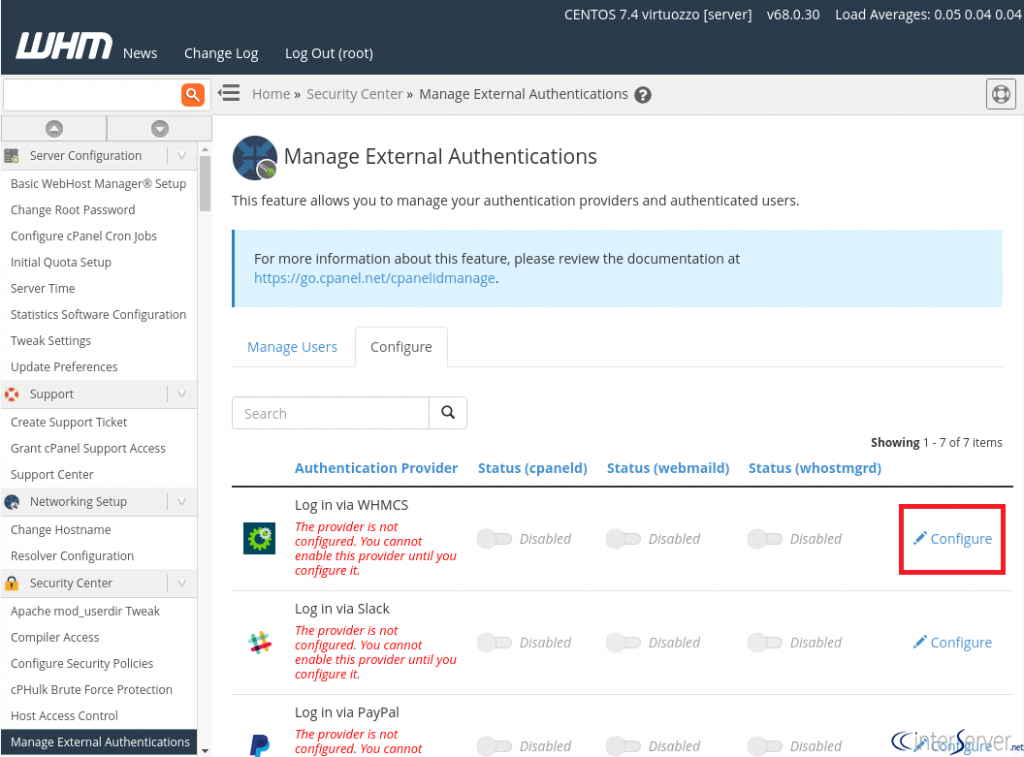Focus the sidebar search input field
This screenshot has height=757, width=1024.
pyautogui.click(x=92, y=95)
